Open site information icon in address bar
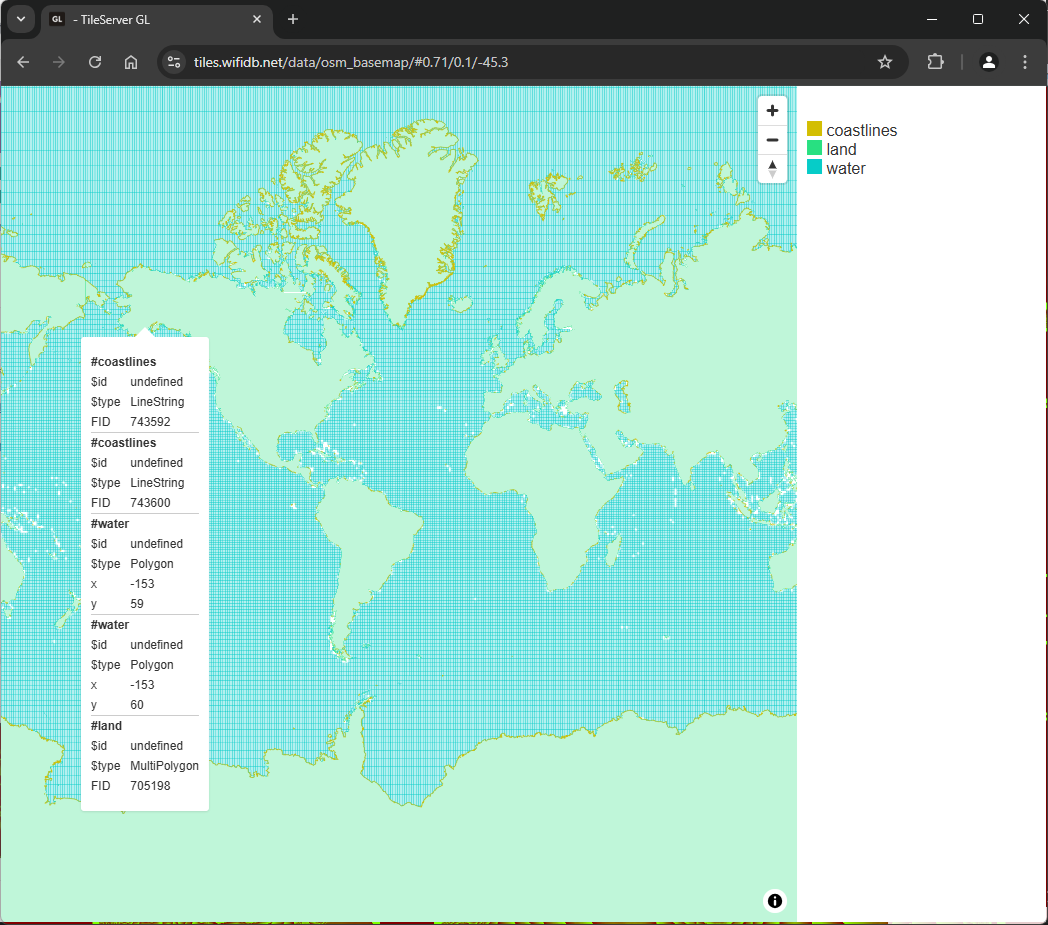 173,61
